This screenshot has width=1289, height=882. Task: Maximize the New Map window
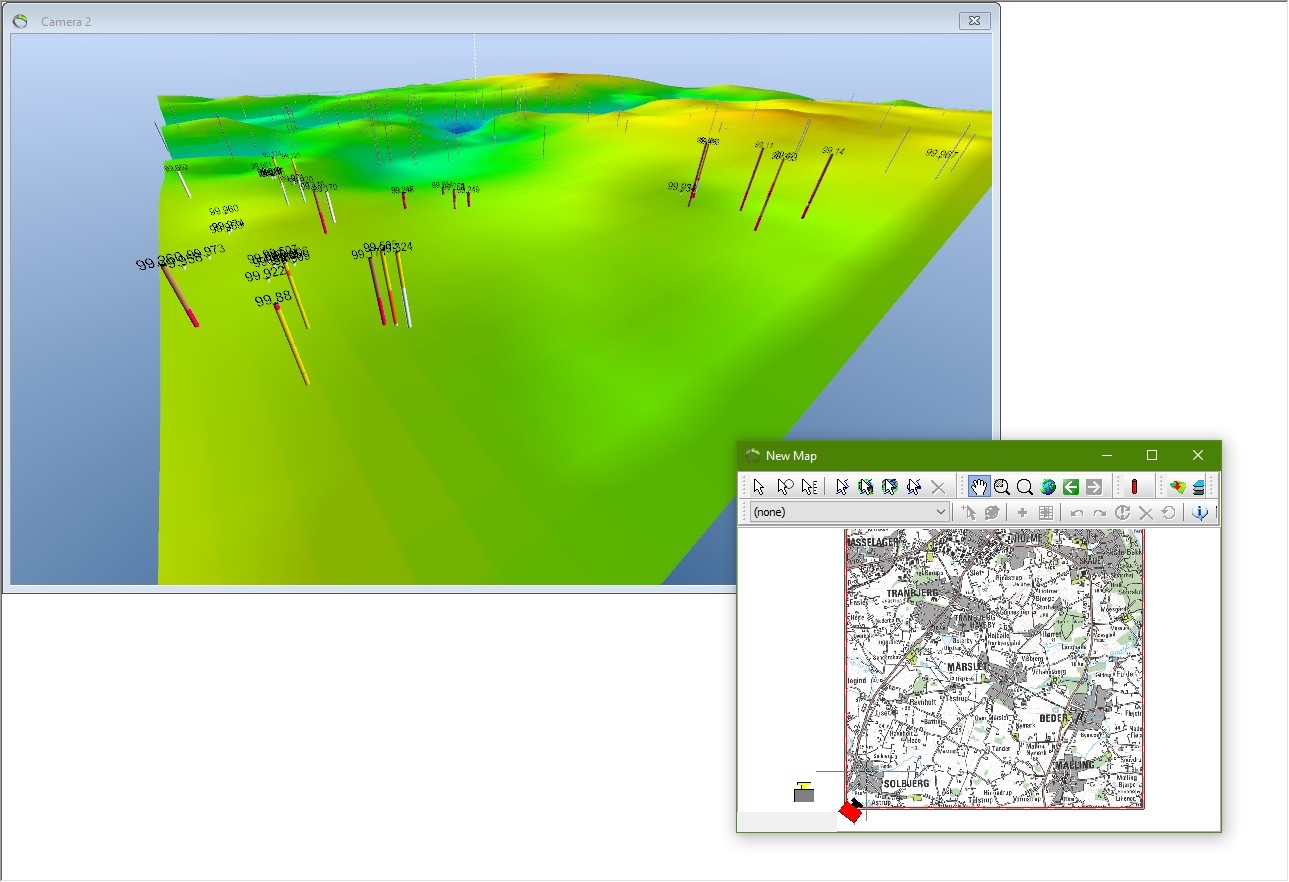[1152, 455]
